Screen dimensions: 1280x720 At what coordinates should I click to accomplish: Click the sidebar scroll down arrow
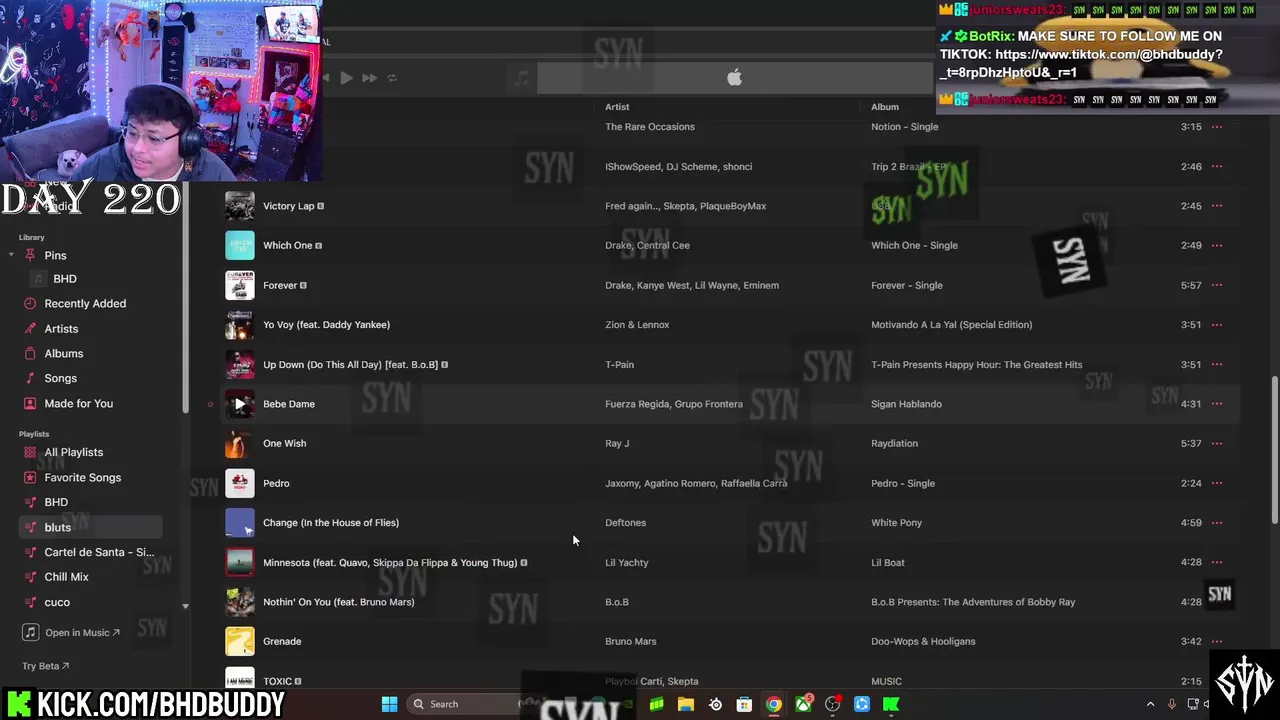pos(185,606)
